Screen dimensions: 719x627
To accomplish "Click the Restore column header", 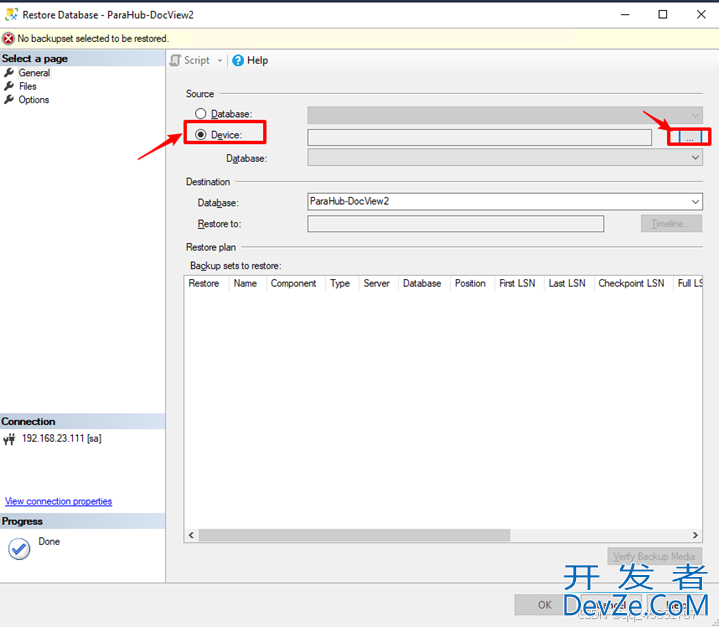I will click(x=204, y=283).
